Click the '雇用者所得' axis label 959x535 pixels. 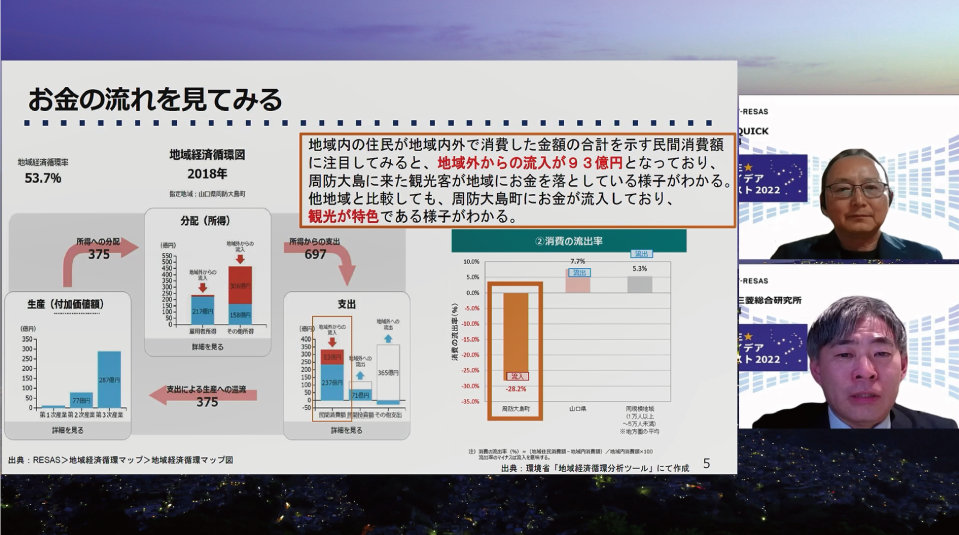pyautogui.click(x=202, y=331)
